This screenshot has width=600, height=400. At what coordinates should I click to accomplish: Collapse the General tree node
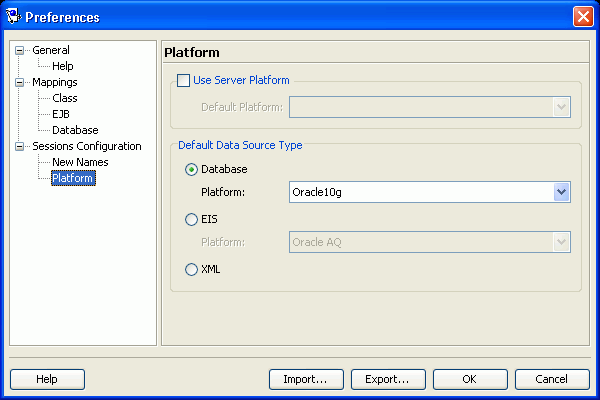pos(19,50)
